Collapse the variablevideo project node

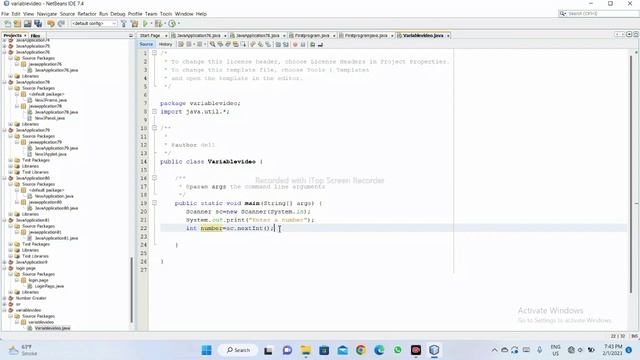[5, 310]
